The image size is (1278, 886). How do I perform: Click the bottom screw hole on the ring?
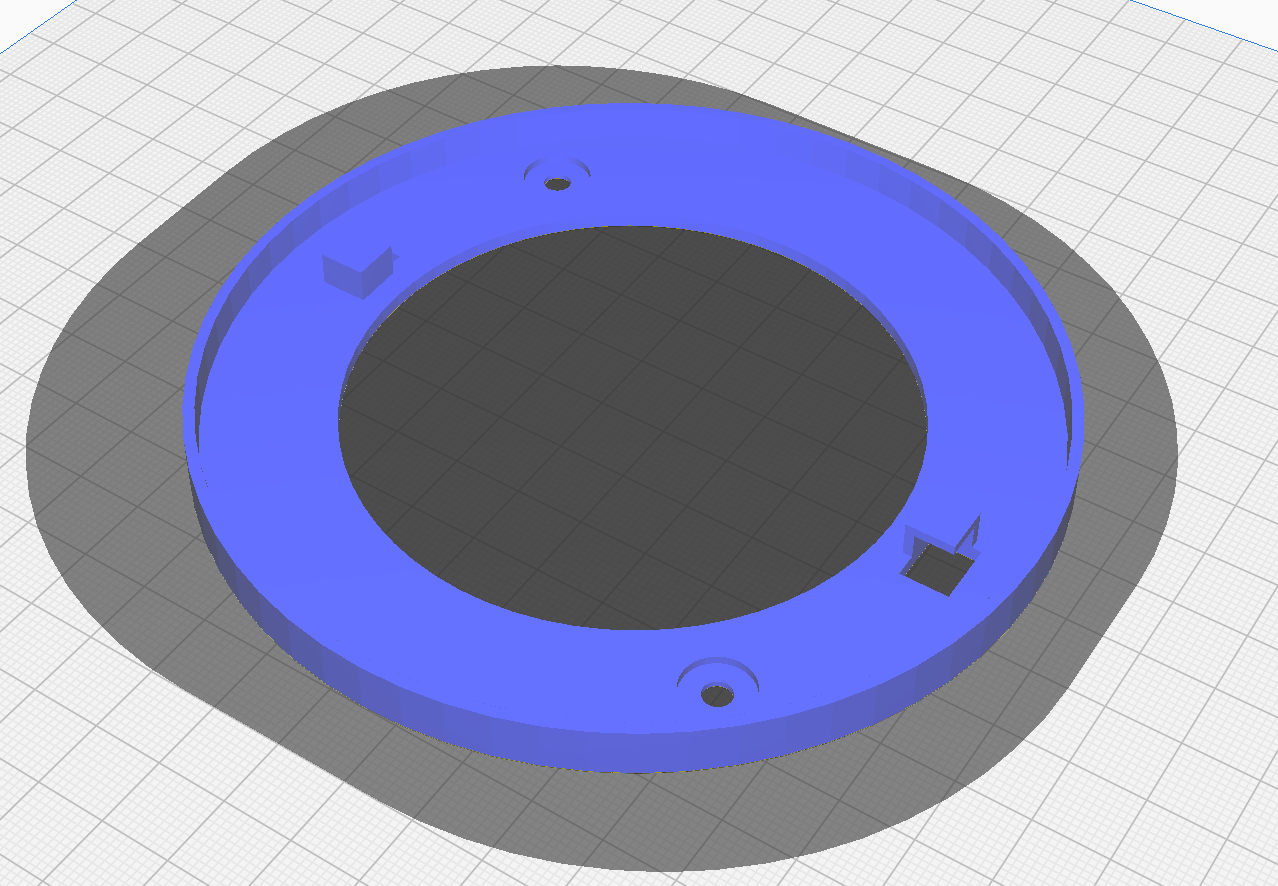[717, 694]
